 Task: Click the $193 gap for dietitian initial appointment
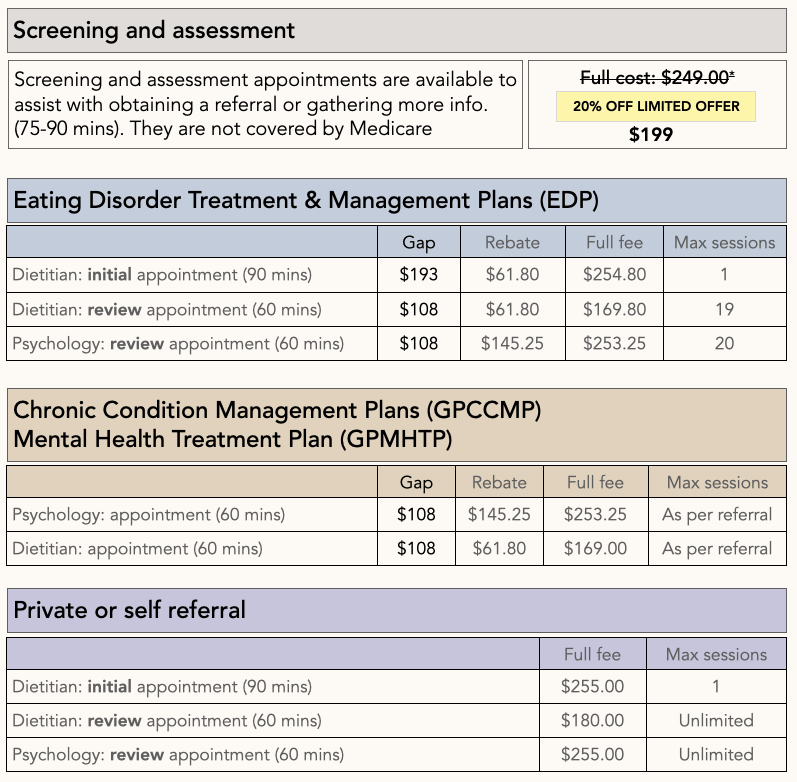[419, 275]
